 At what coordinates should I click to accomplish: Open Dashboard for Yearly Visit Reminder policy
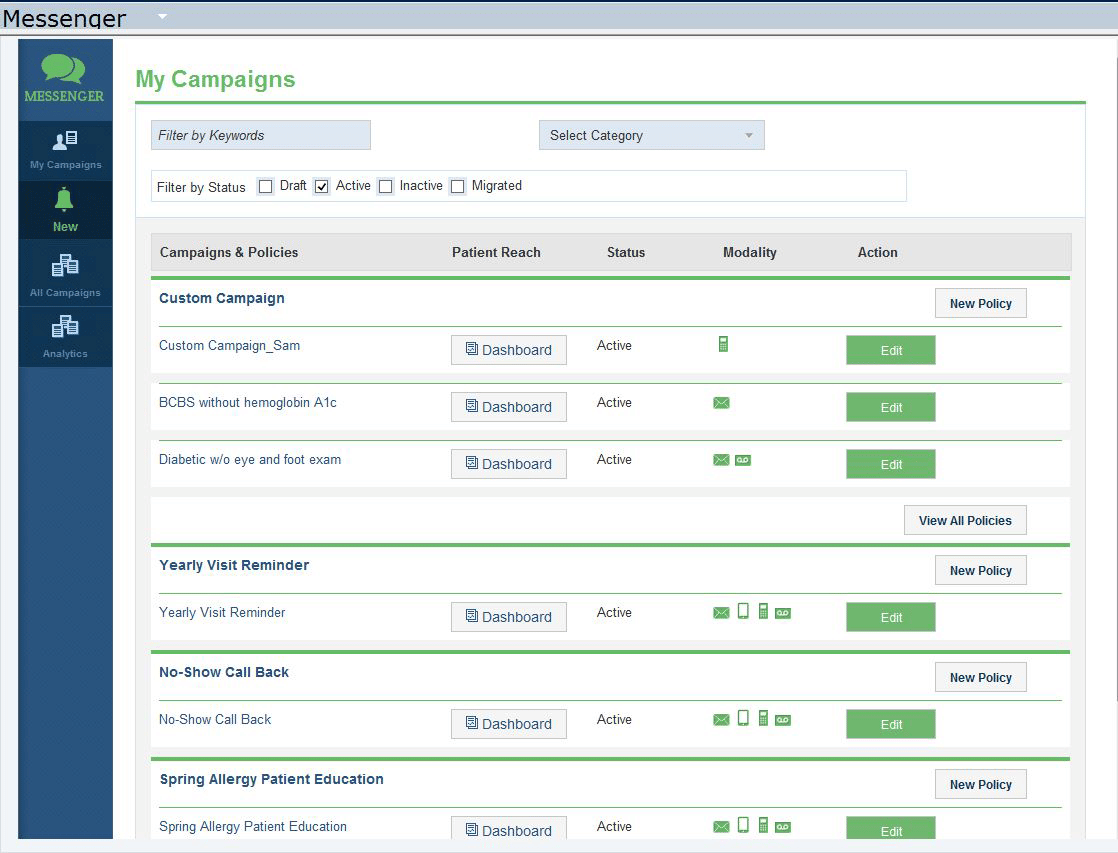(x=509, y=617)
